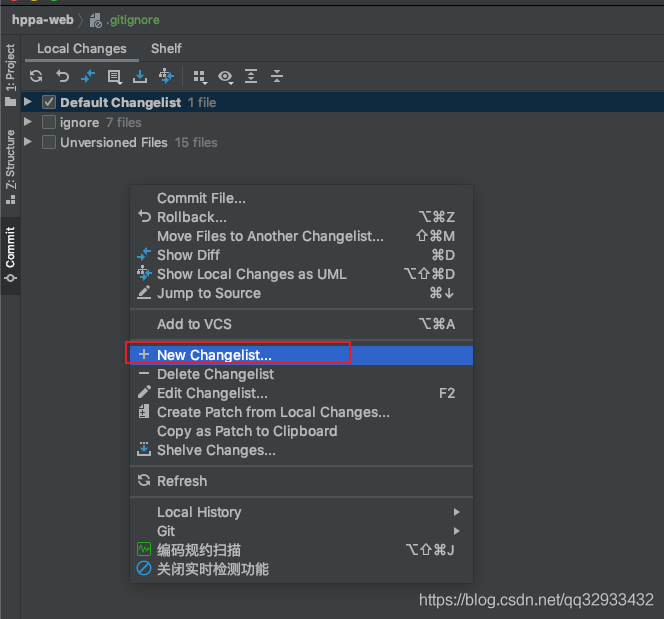This screenshot has height=619, width=664.
Task: Choose Shelve Changes... in context menu
Action: point(216,450)
